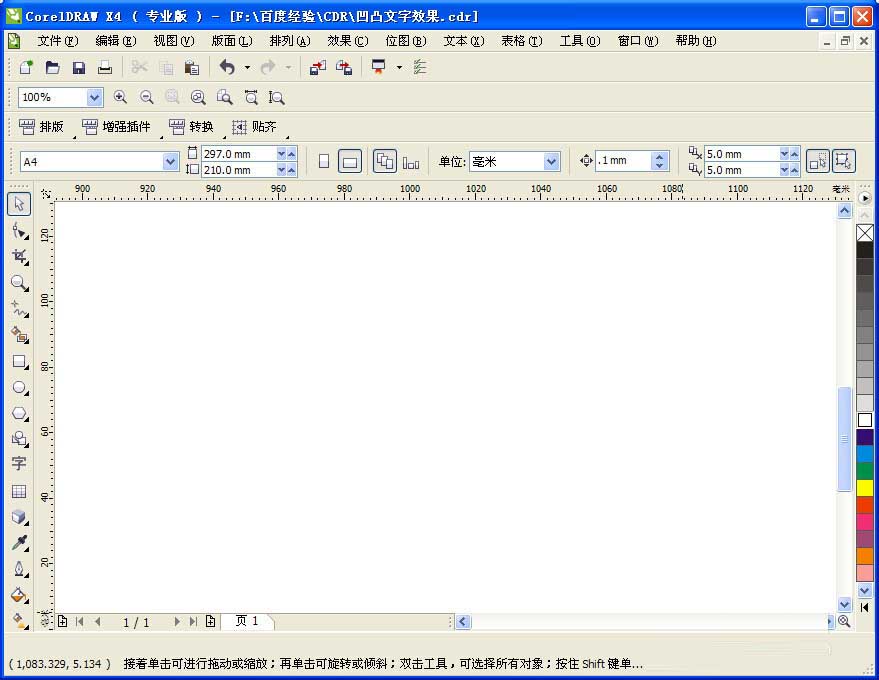Screen dimensions: 879x680
Task: Click the Print icon
Action: 105,68
